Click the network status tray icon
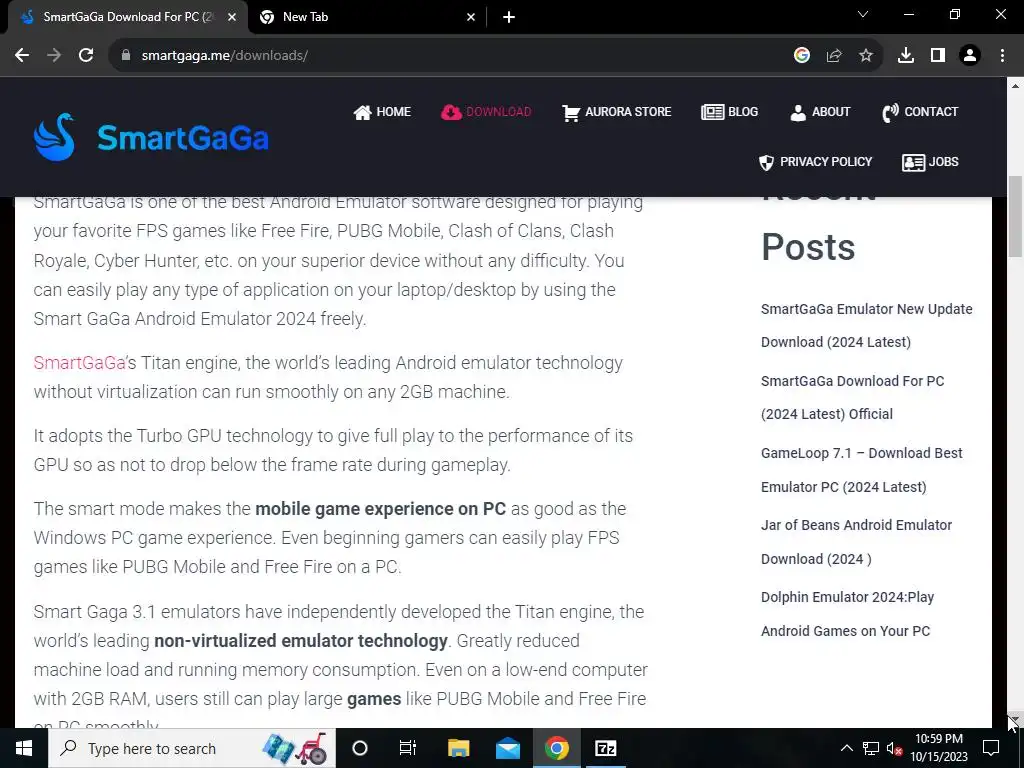This screenshot has width=1024, height=768. pyautogui.click(x=871, y=748)
